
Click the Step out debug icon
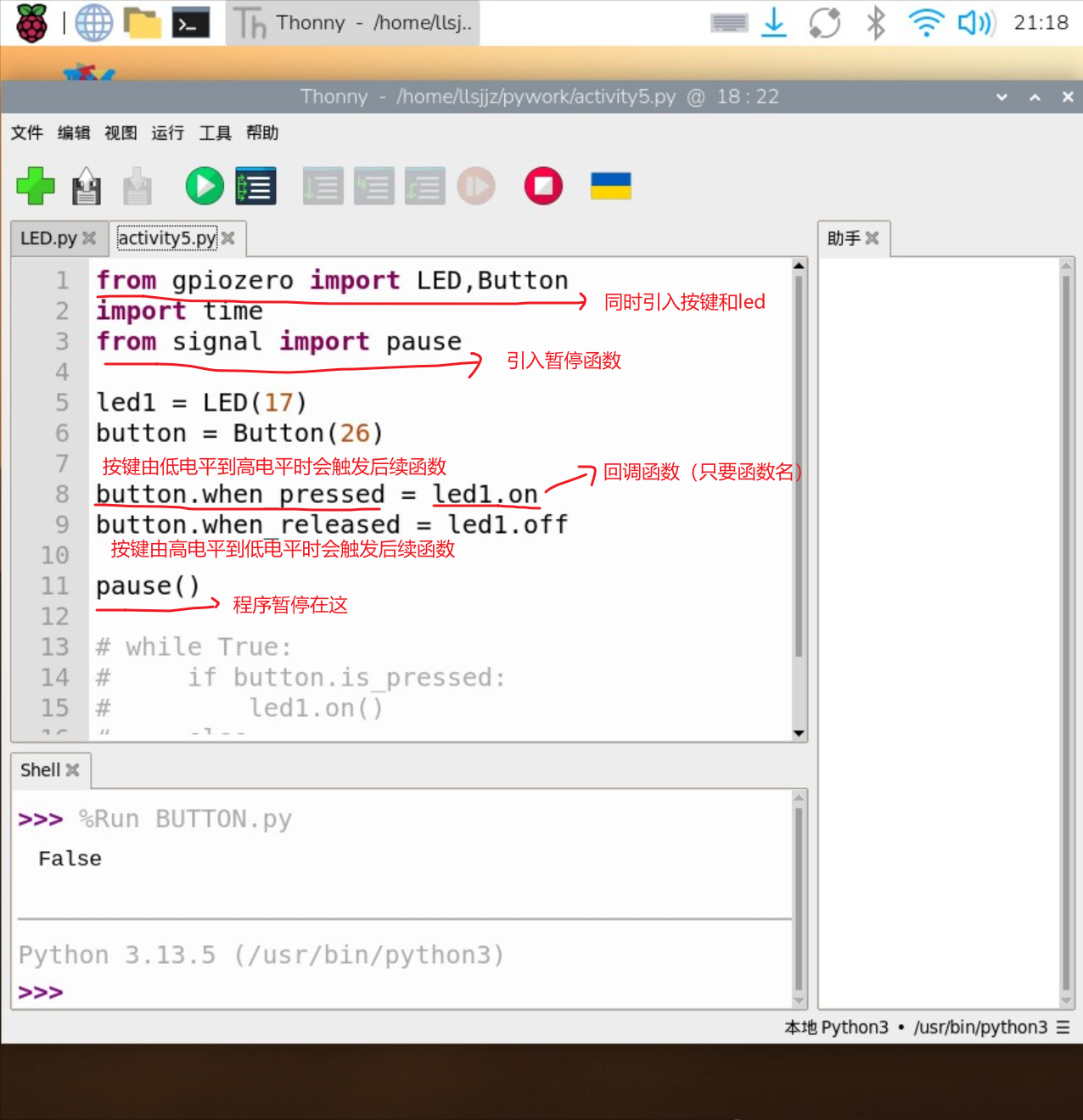[425, 186]
